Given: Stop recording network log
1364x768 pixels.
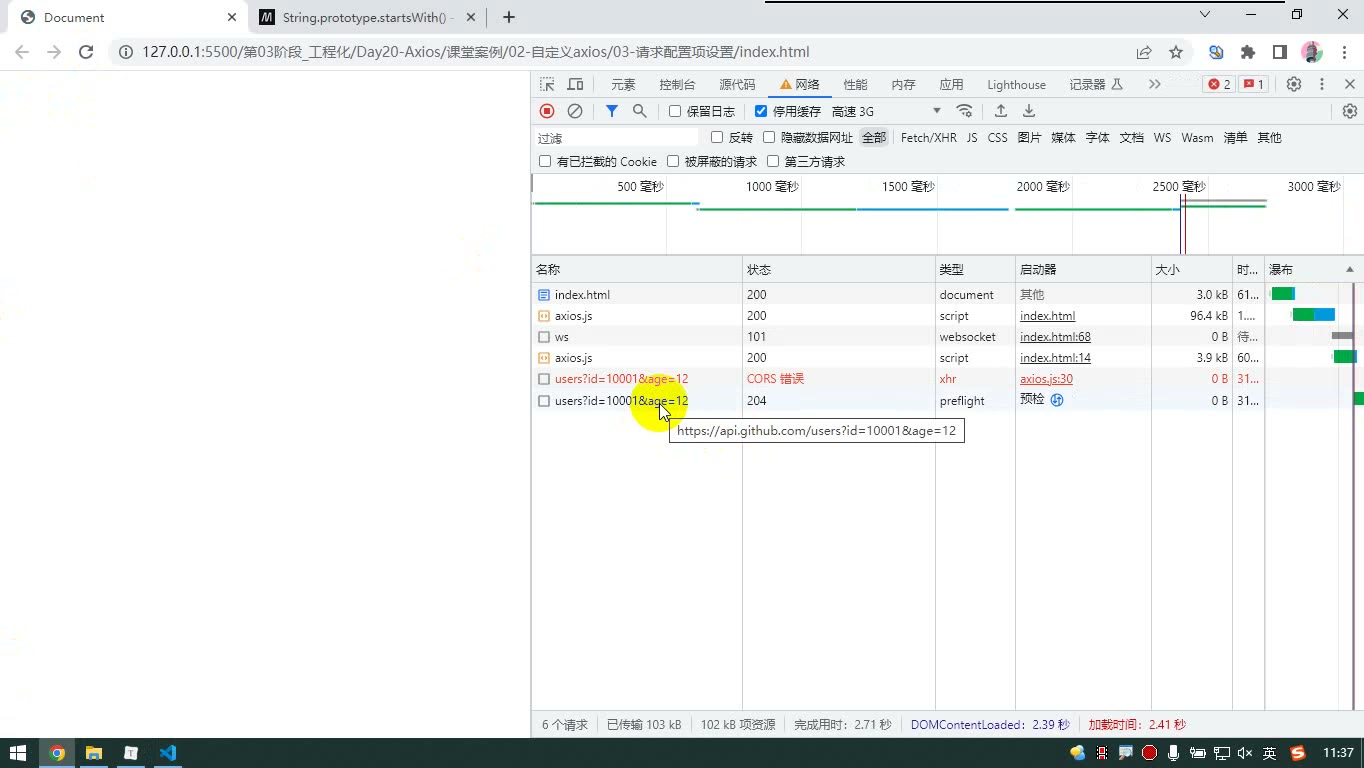Looking at the screenshot, I should point(547,111).
